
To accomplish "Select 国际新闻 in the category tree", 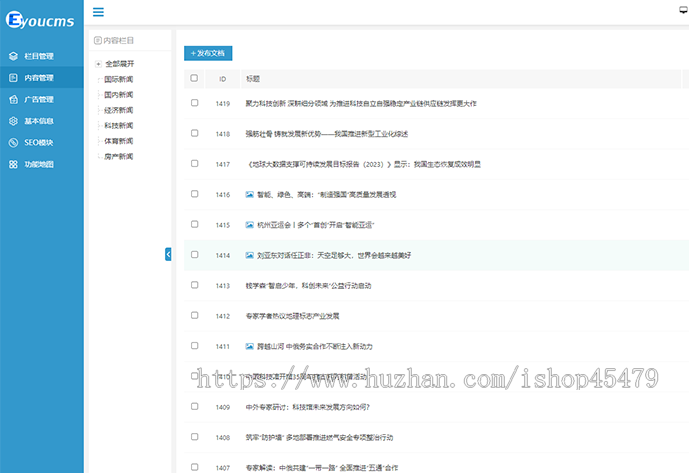I will click(119, 79).
